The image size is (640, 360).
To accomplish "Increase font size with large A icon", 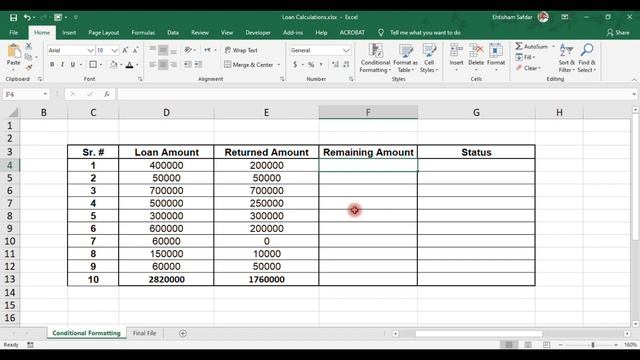I will [125, 50].
